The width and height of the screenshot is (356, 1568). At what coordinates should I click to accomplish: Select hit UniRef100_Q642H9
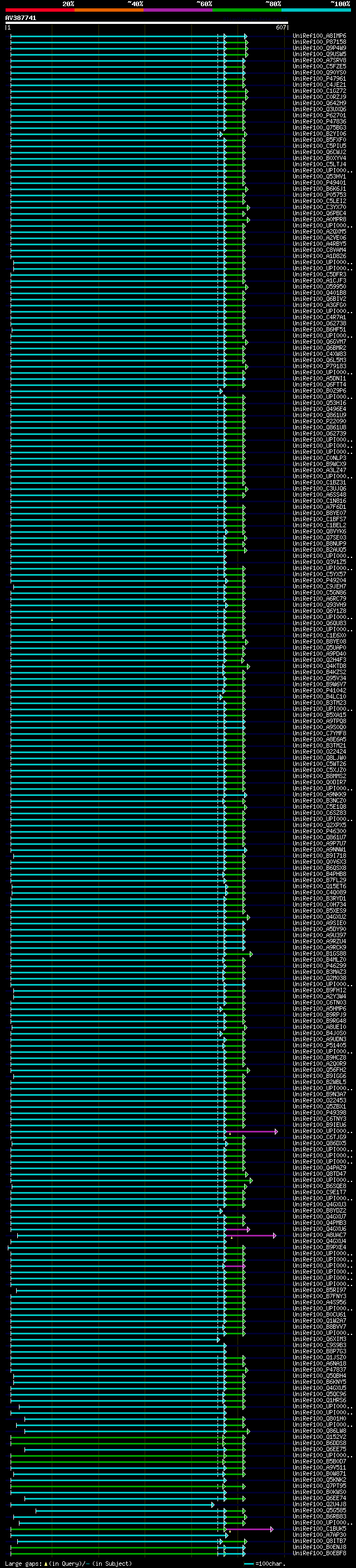(x=319, y=103)
